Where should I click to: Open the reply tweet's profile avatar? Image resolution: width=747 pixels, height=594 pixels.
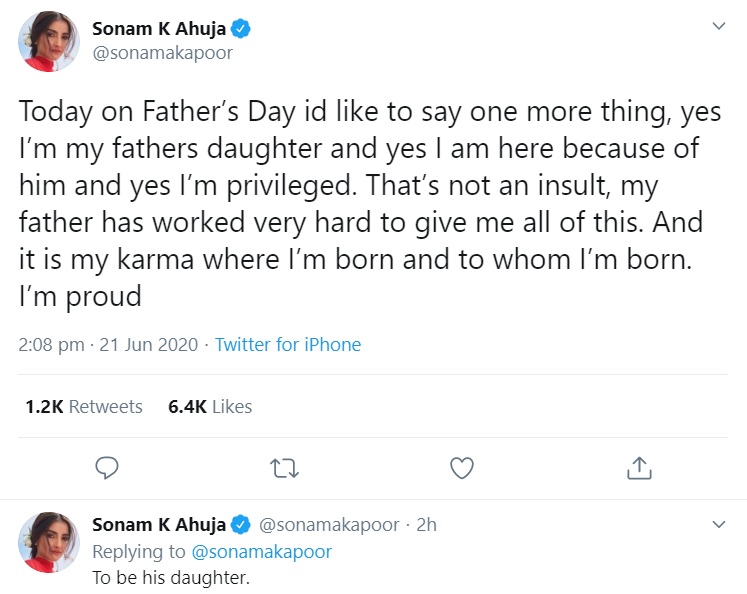49,542
